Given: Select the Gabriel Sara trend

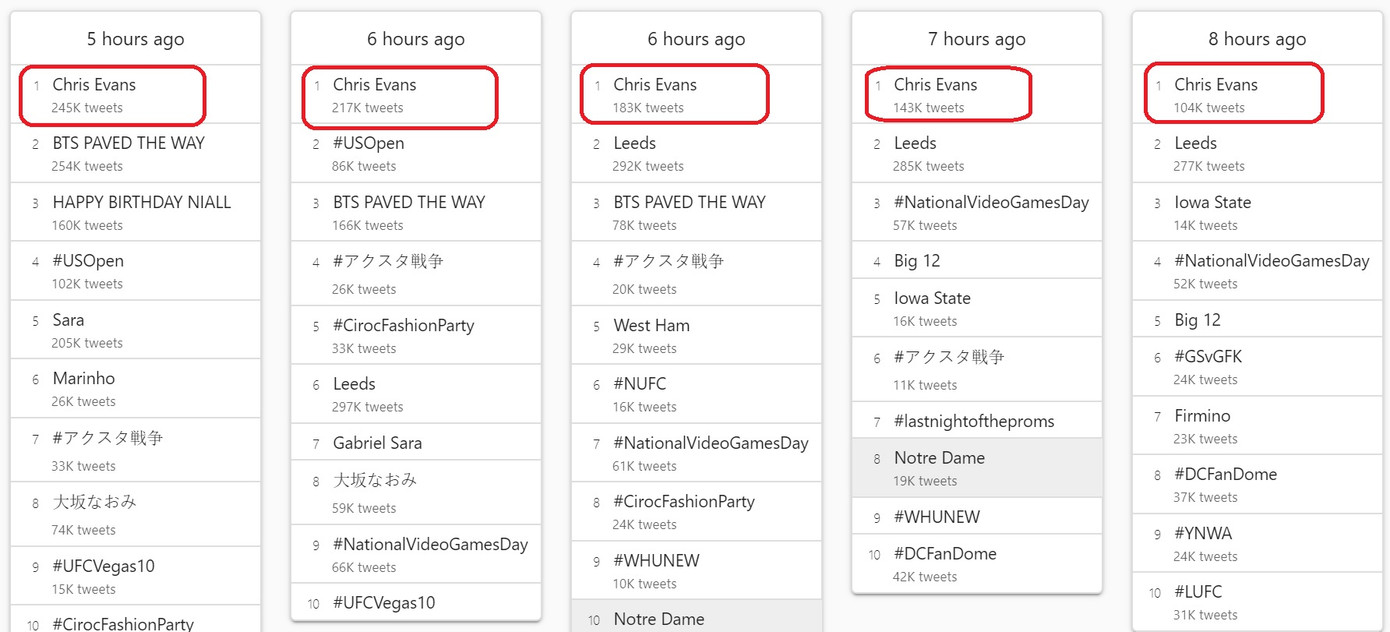Looking at the screenshot, I should 377,443.
